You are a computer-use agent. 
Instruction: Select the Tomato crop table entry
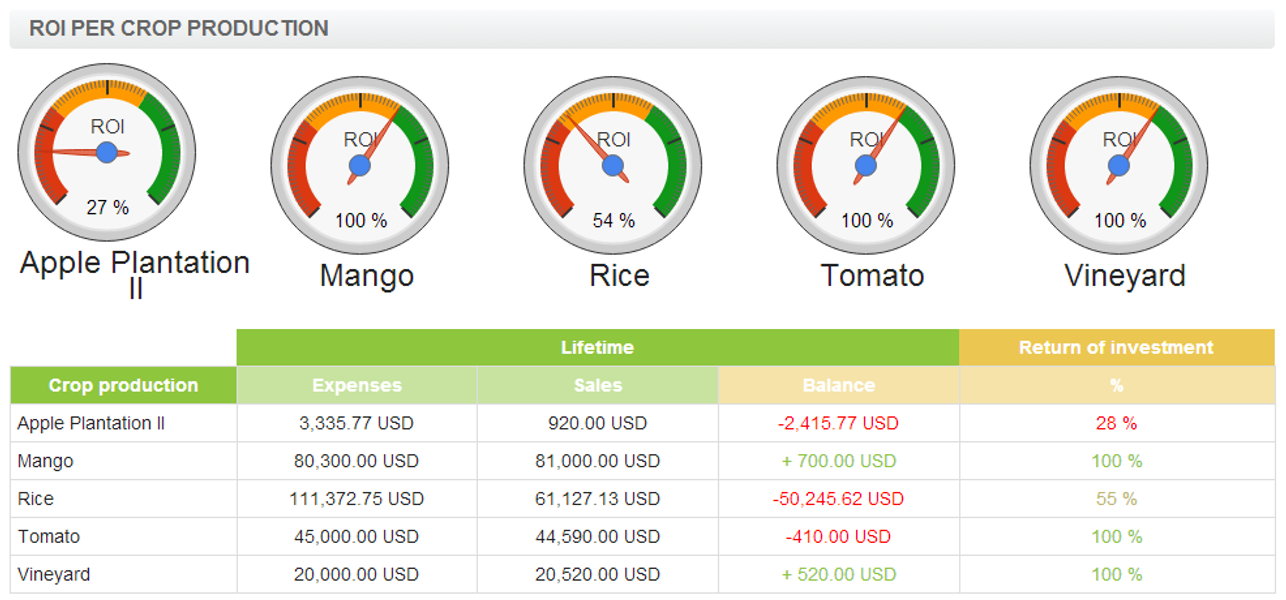[49, 537]
